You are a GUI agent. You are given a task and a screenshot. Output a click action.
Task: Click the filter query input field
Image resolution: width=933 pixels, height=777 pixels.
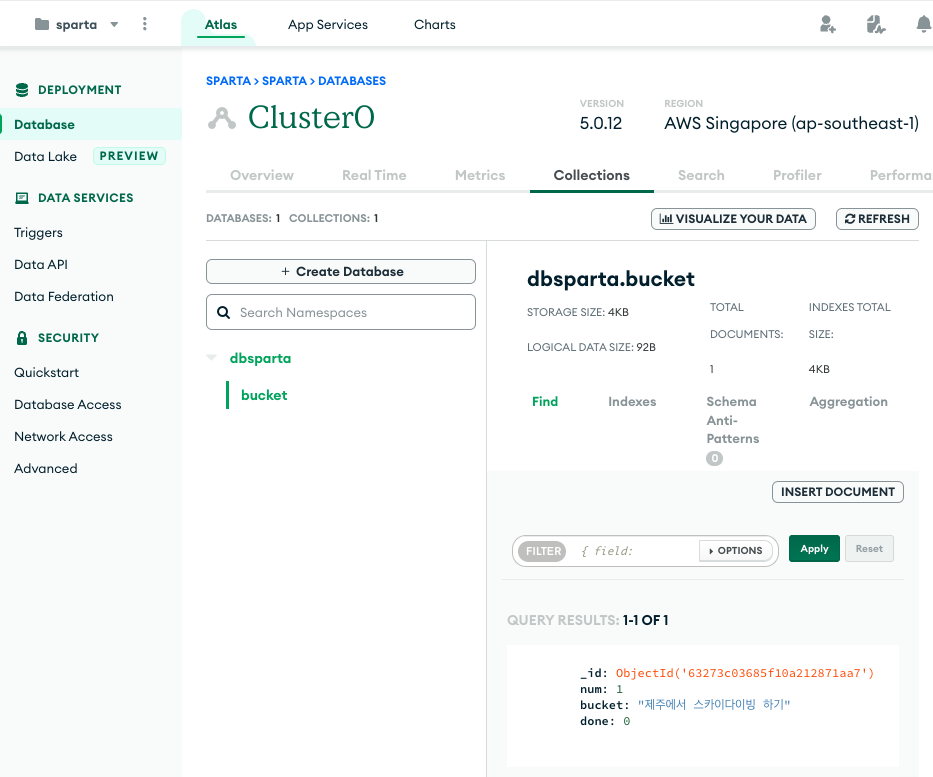coord(637,551)
